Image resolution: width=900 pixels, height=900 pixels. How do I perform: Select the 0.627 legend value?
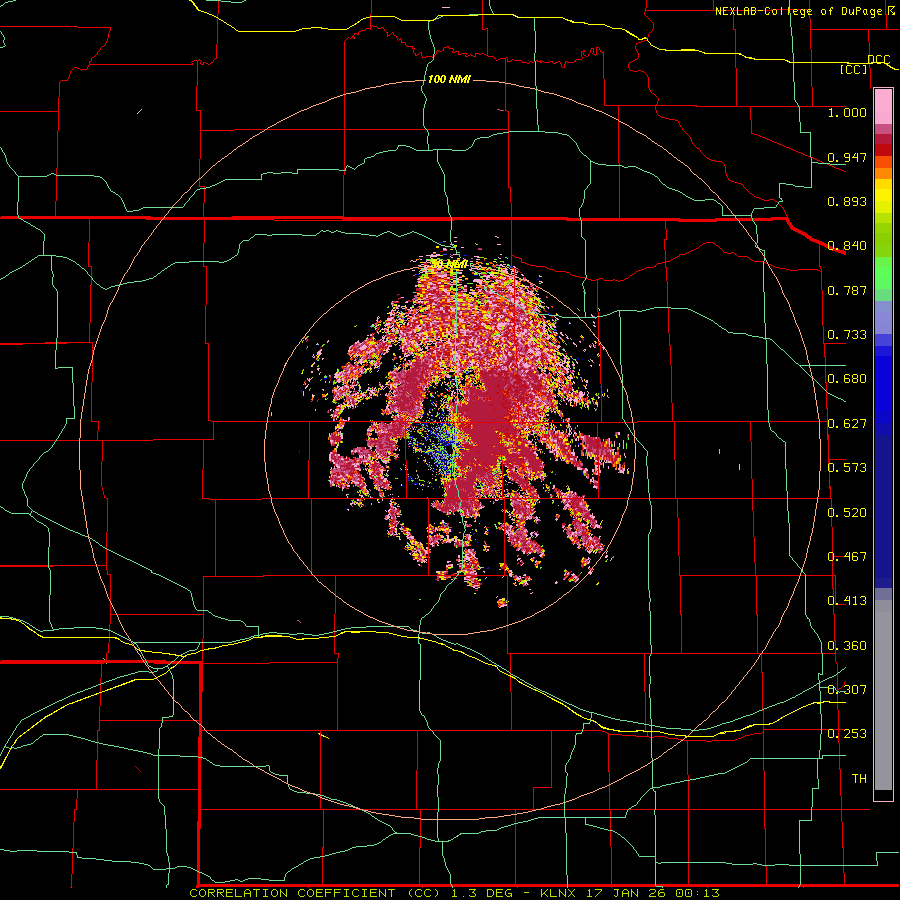pyautogui.click(x=847, y=423)
